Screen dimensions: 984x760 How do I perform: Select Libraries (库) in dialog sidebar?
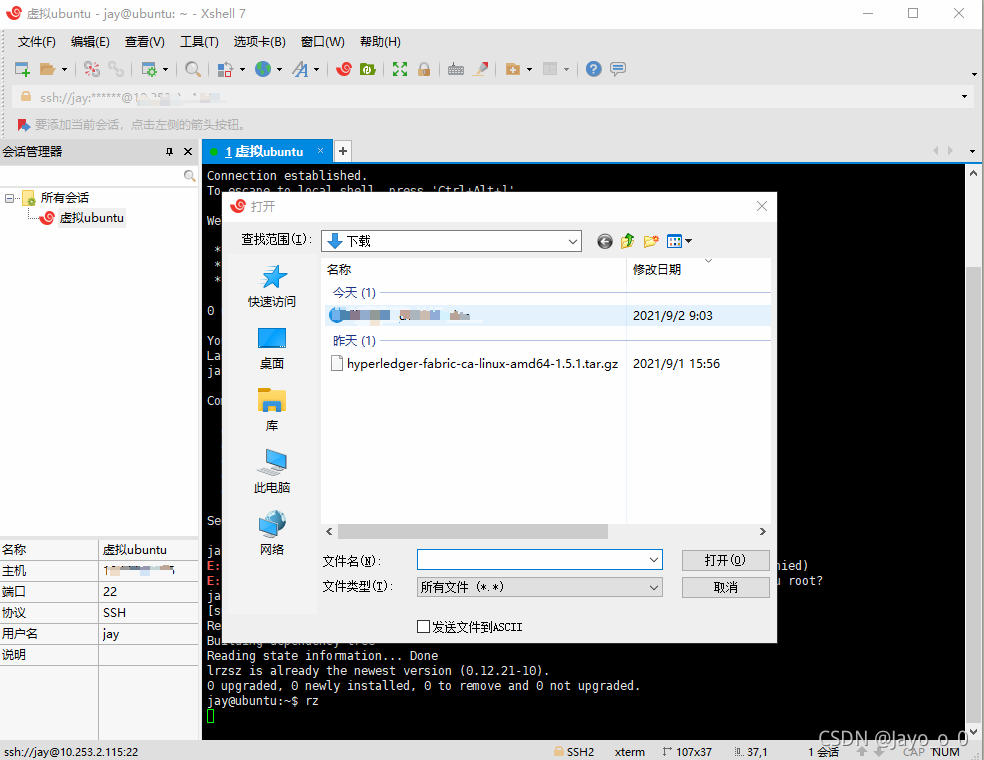tap(272, 410)
